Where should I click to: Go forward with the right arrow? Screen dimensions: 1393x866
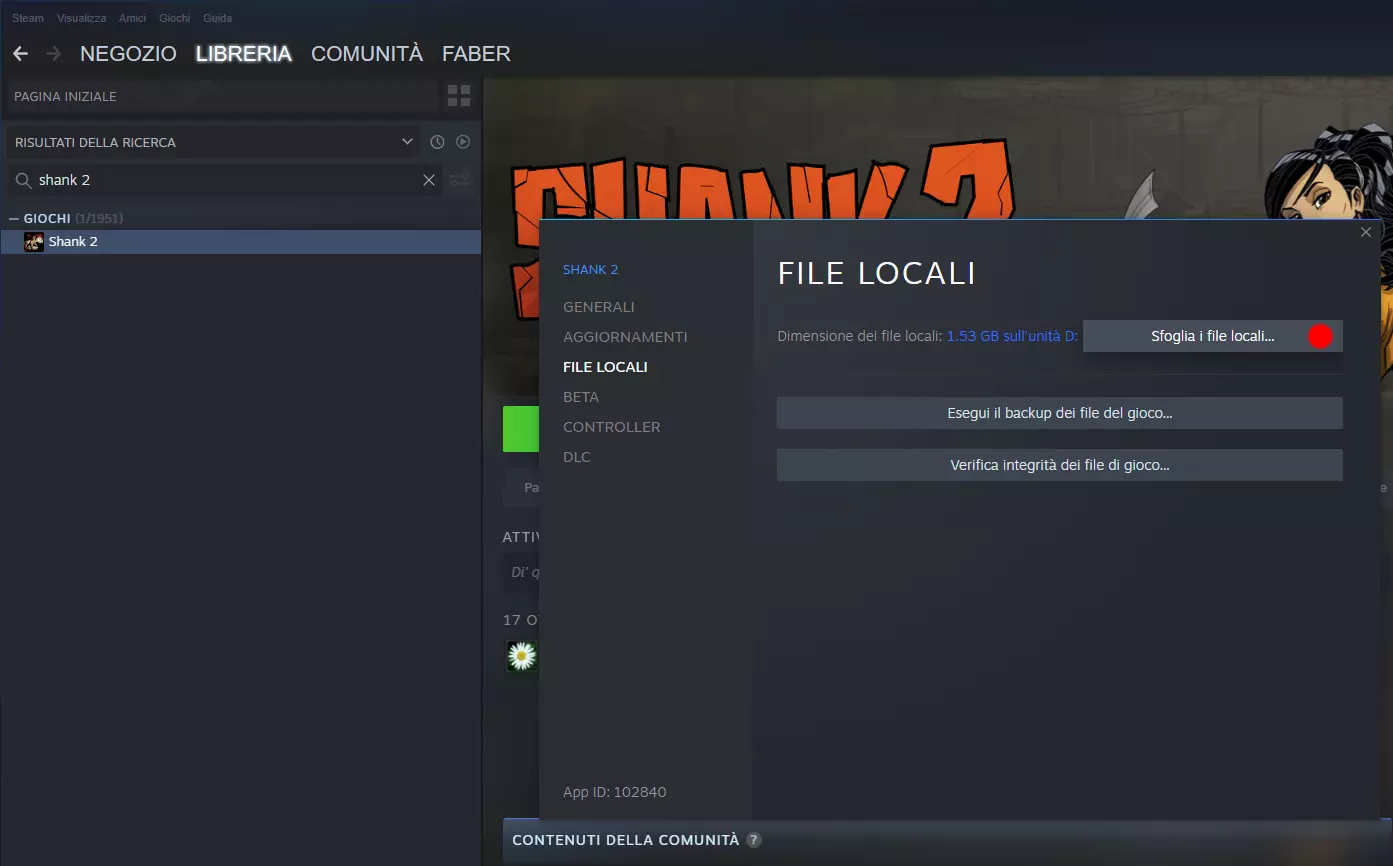pos(53,54)
